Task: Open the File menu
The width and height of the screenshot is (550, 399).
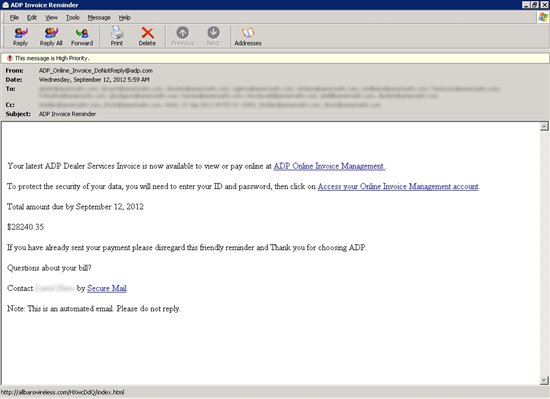Action: click(14, 18)
